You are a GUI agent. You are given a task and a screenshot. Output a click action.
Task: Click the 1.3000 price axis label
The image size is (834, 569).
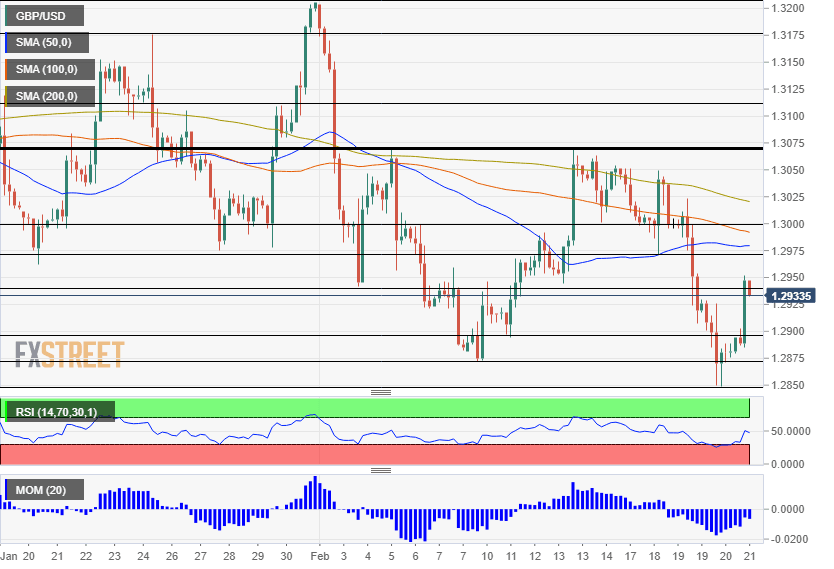pos(788,224)
